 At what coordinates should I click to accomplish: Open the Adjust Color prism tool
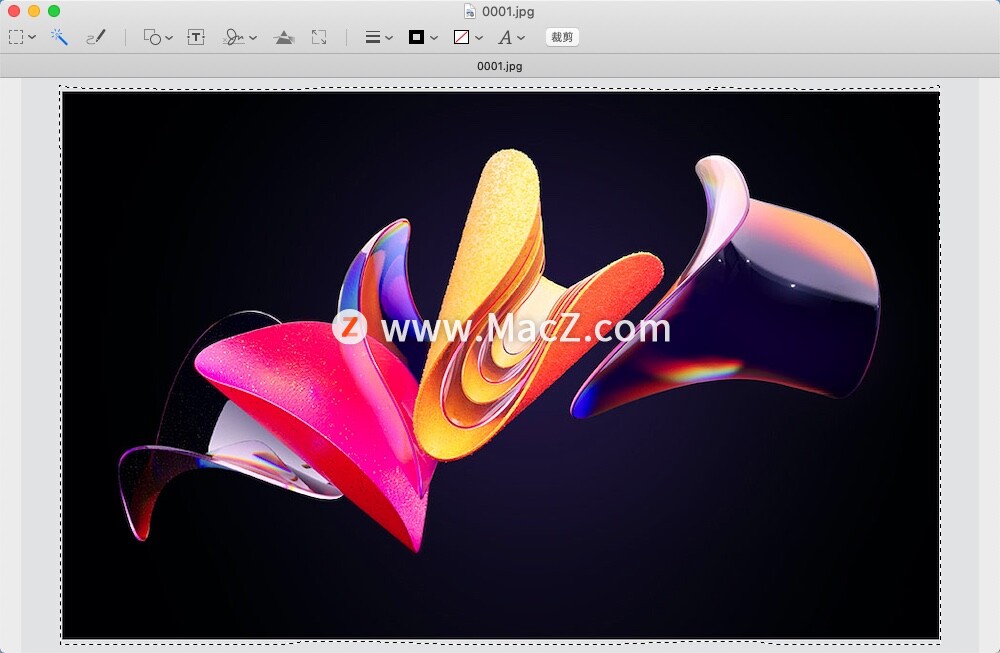pos(284,38)
